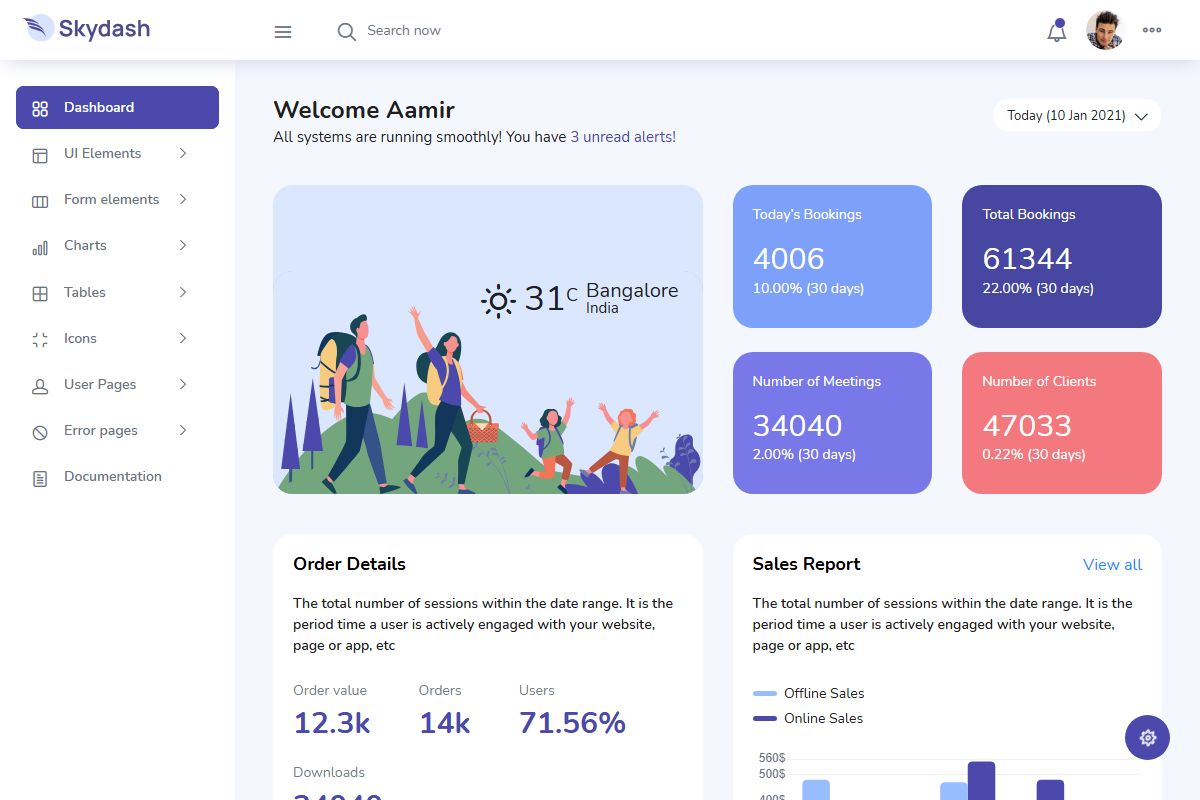
Task: Click the Bangalore location text
Action: click(x=632, y=290)
